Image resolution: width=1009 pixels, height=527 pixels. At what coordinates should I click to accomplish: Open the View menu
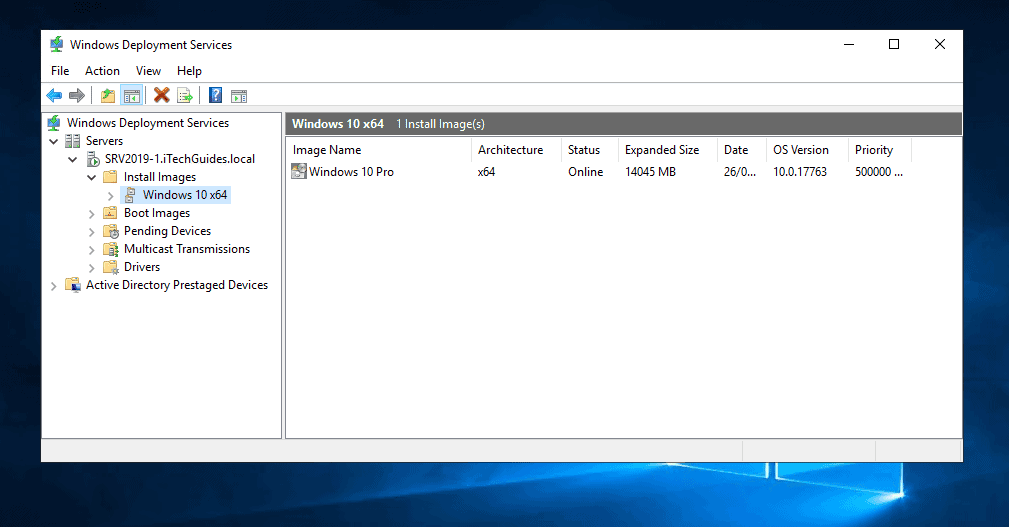148,71
